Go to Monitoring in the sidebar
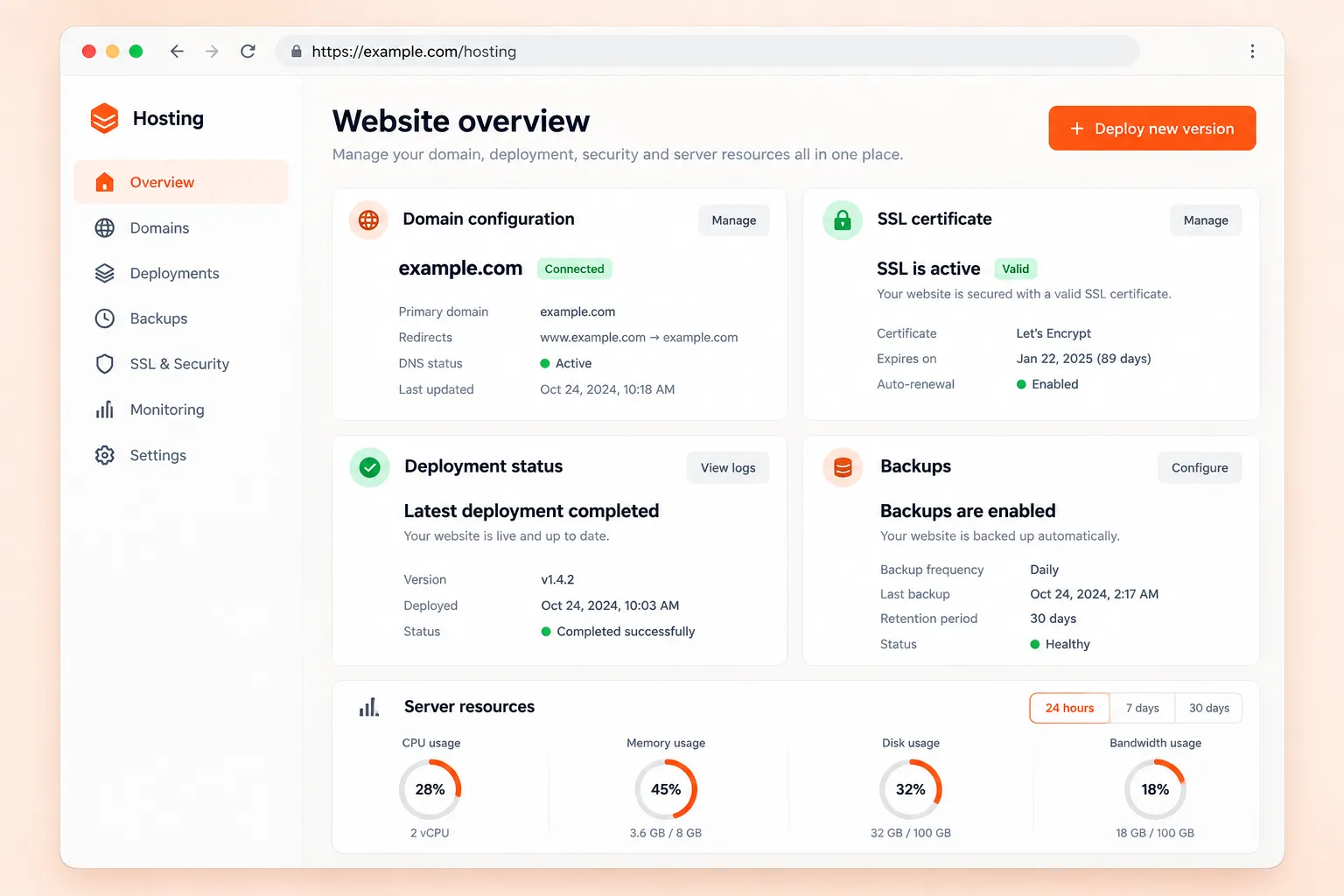 181,409
